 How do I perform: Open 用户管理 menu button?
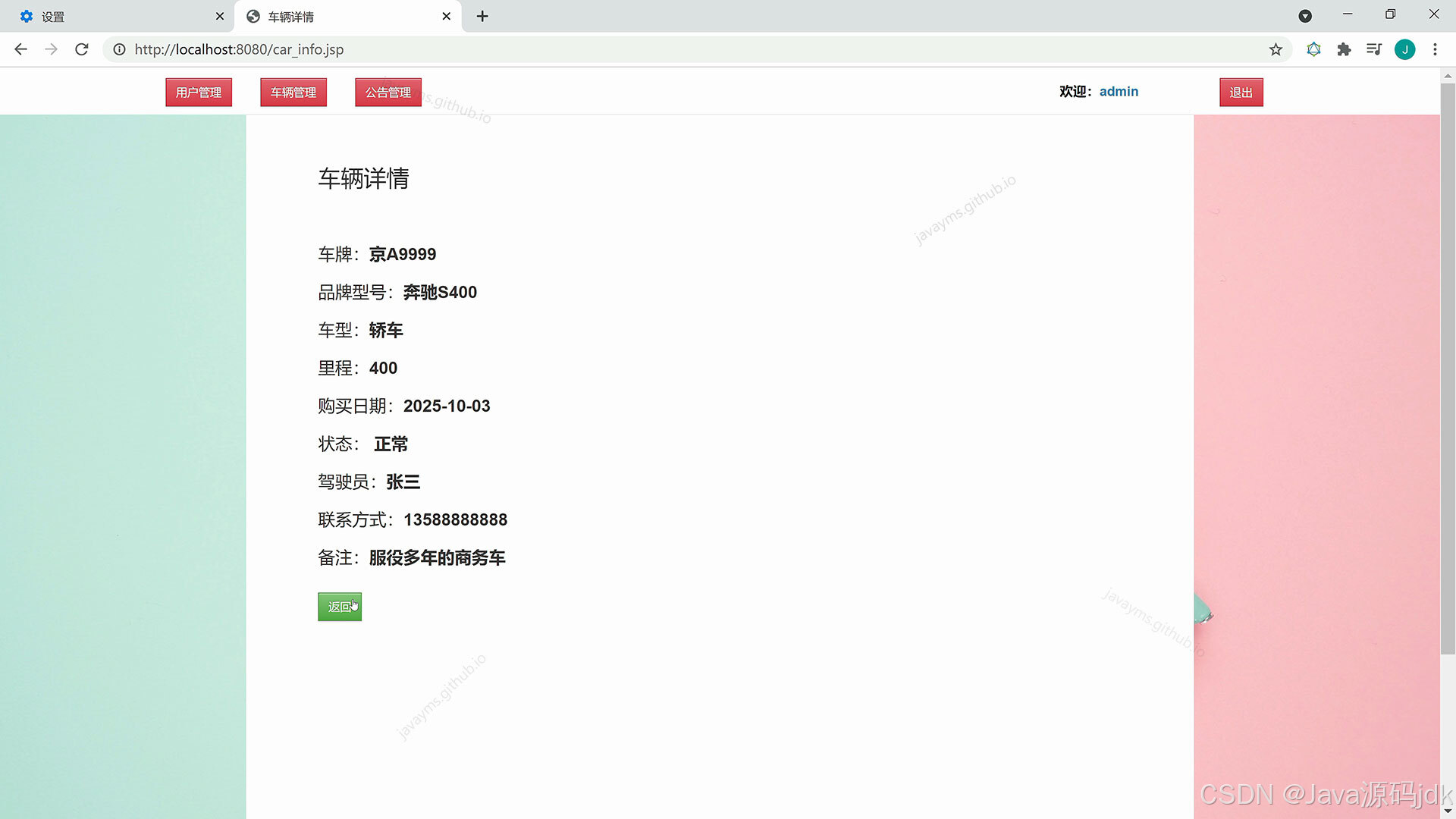(199, 93)
